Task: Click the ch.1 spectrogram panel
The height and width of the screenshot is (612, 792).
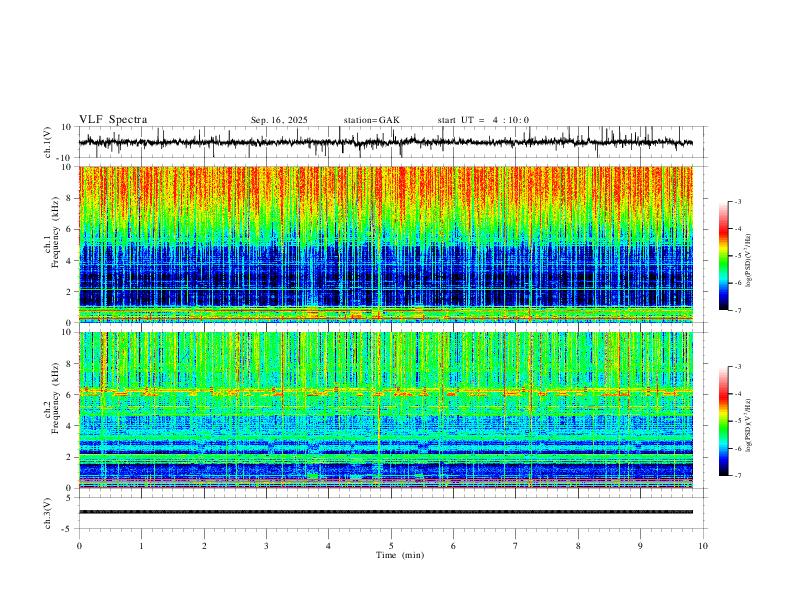Action: point(386,244)
